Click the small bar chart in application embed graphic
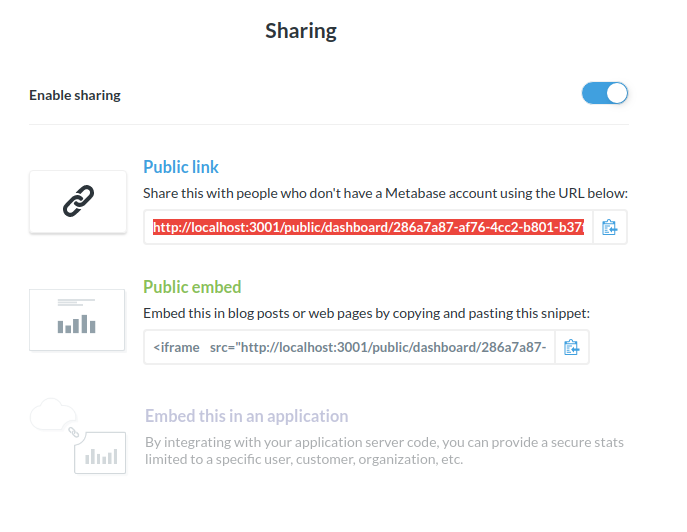Screen dimensions: 687x532 pyautogui.click(x=101, y=456)
